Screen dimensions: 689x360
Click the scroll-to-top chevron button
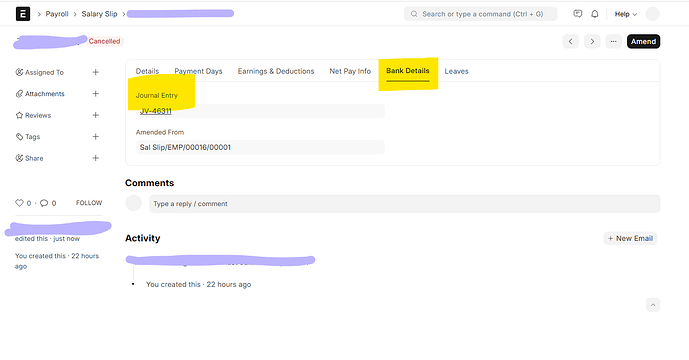point(653,305)
